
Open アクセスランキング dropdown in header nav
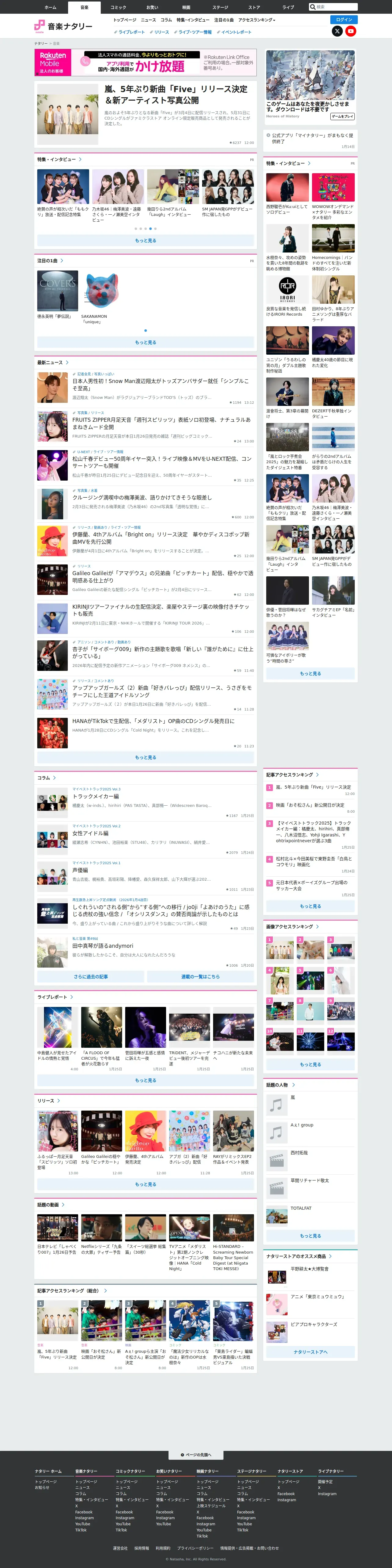[257, 20]
